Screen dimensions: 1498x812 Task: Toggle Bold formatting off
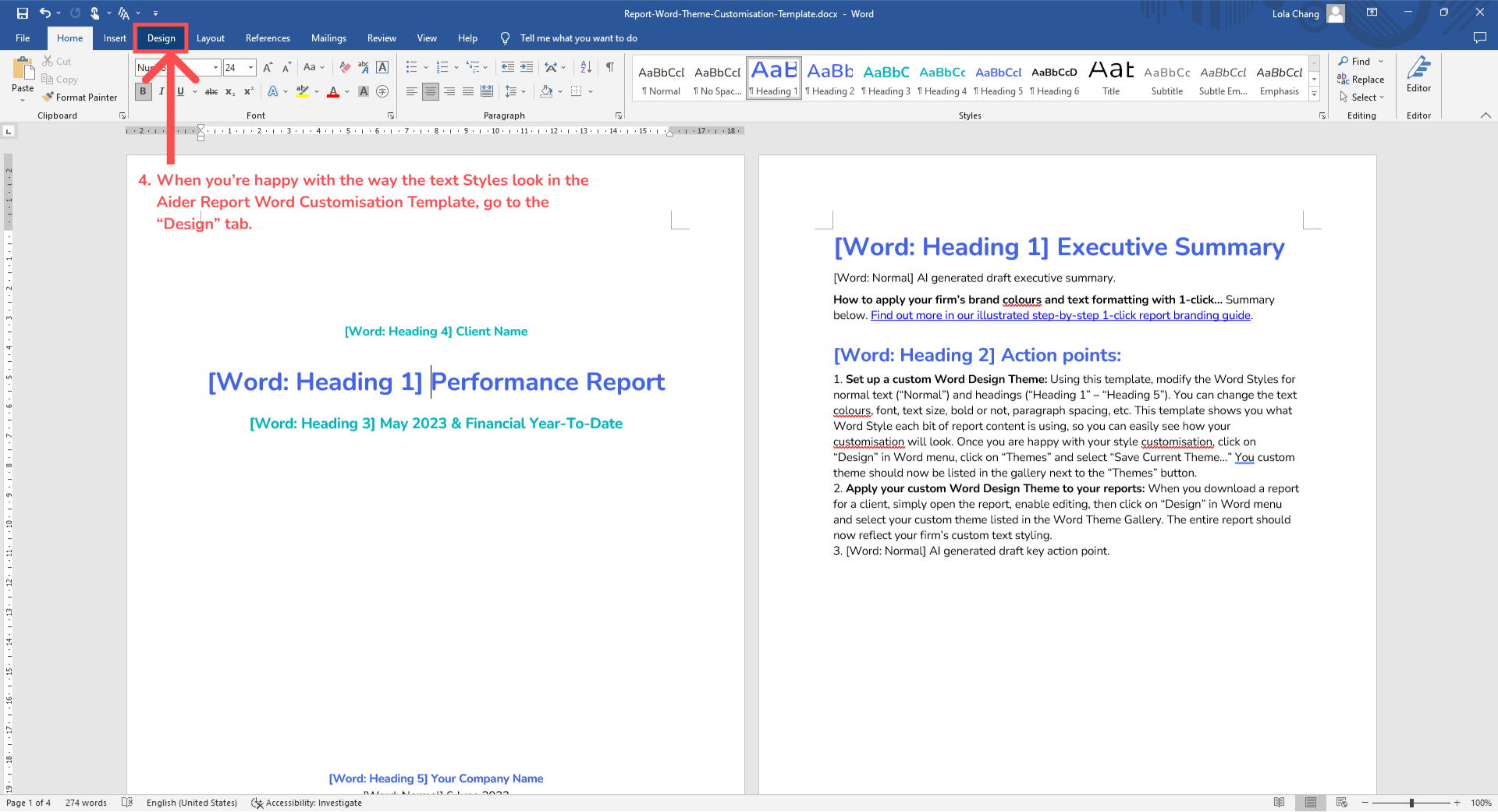click(x=143, y=91)
